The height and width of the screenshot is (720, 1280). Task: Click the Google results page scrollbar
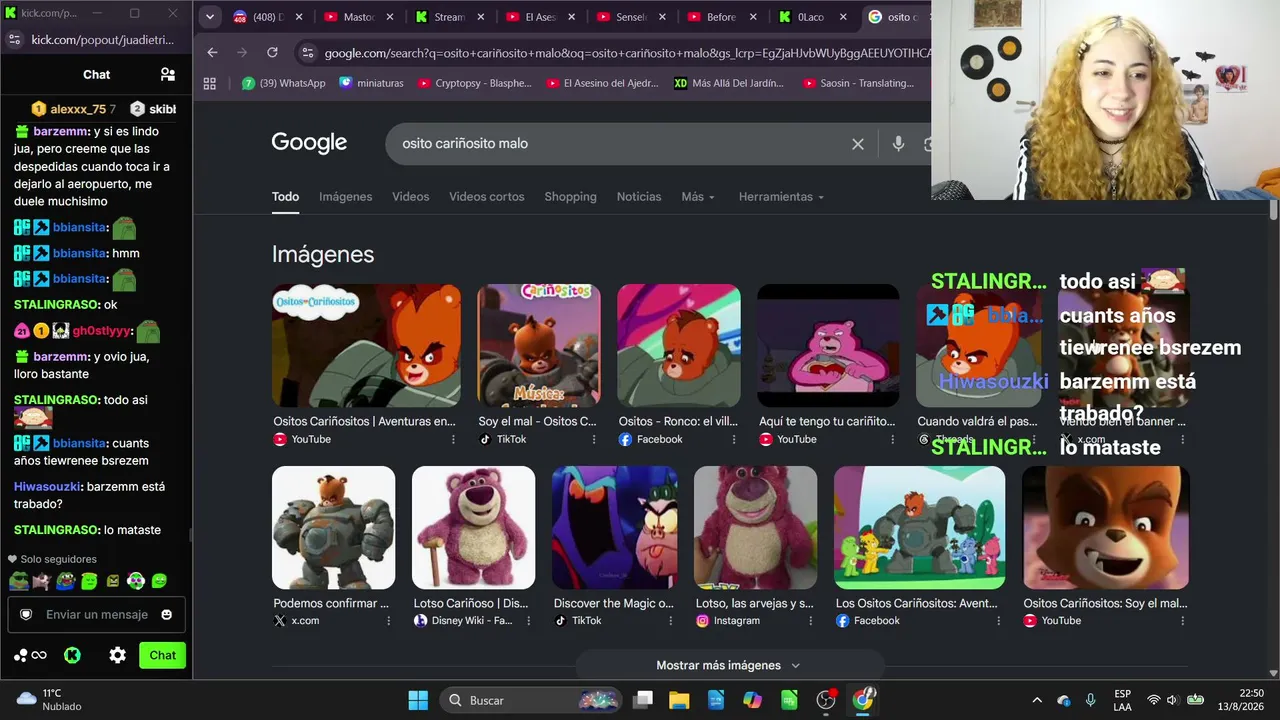(x=1273, y=211)
